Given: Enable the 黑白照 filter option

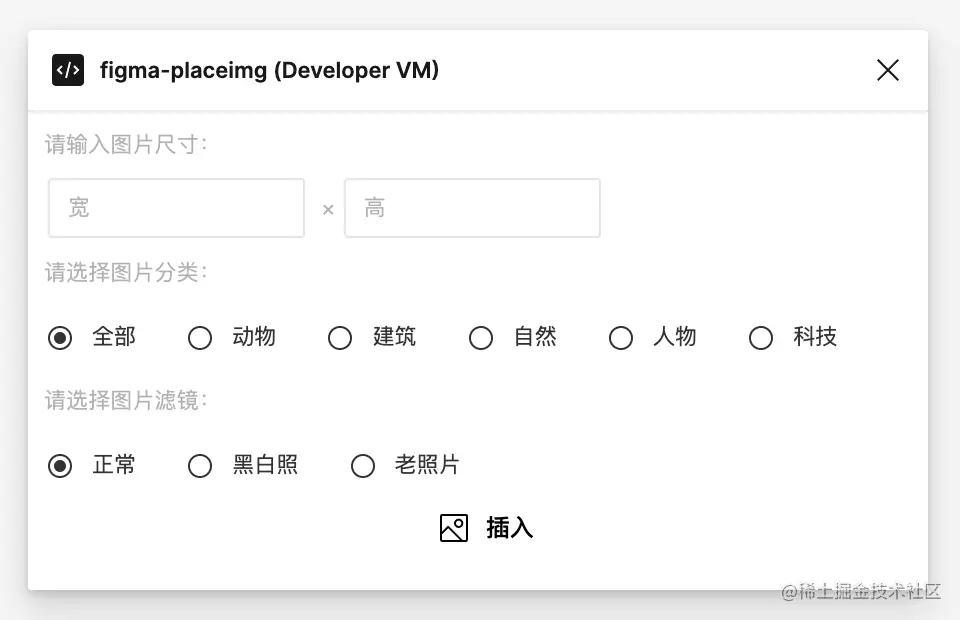Looking at the screenshot, I should point(201,466).
